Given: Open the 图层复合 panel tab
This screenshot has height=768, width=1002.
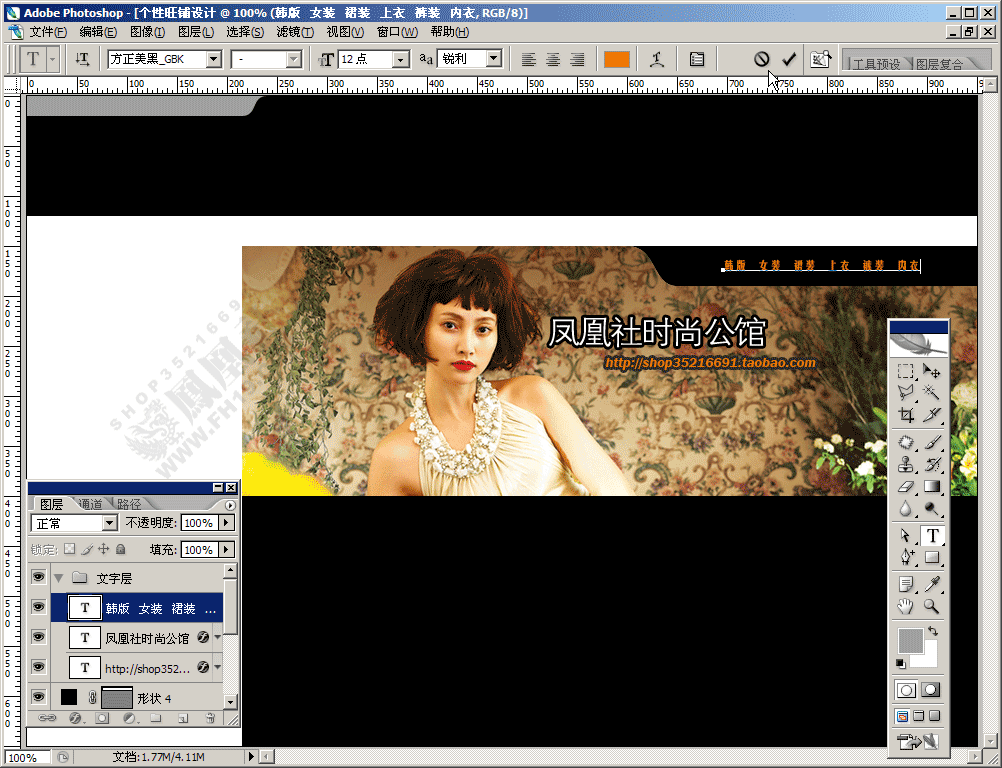Looking at the screenshot, I should 939,63.
